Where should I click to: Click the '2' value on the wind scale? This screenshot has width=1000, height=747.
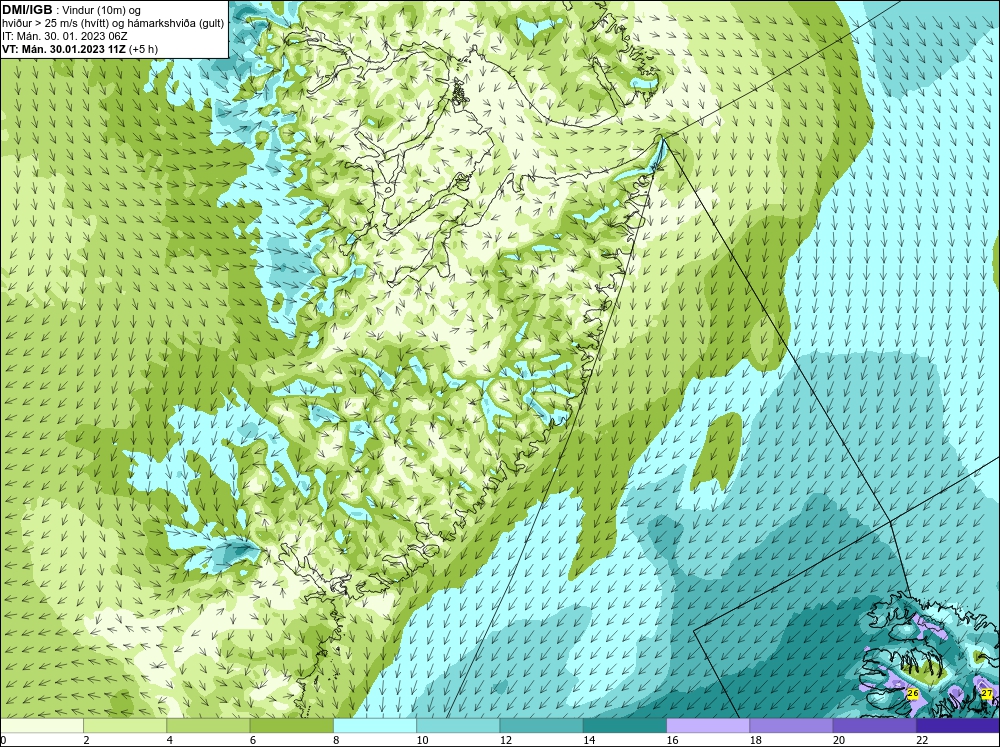(86, 740)
